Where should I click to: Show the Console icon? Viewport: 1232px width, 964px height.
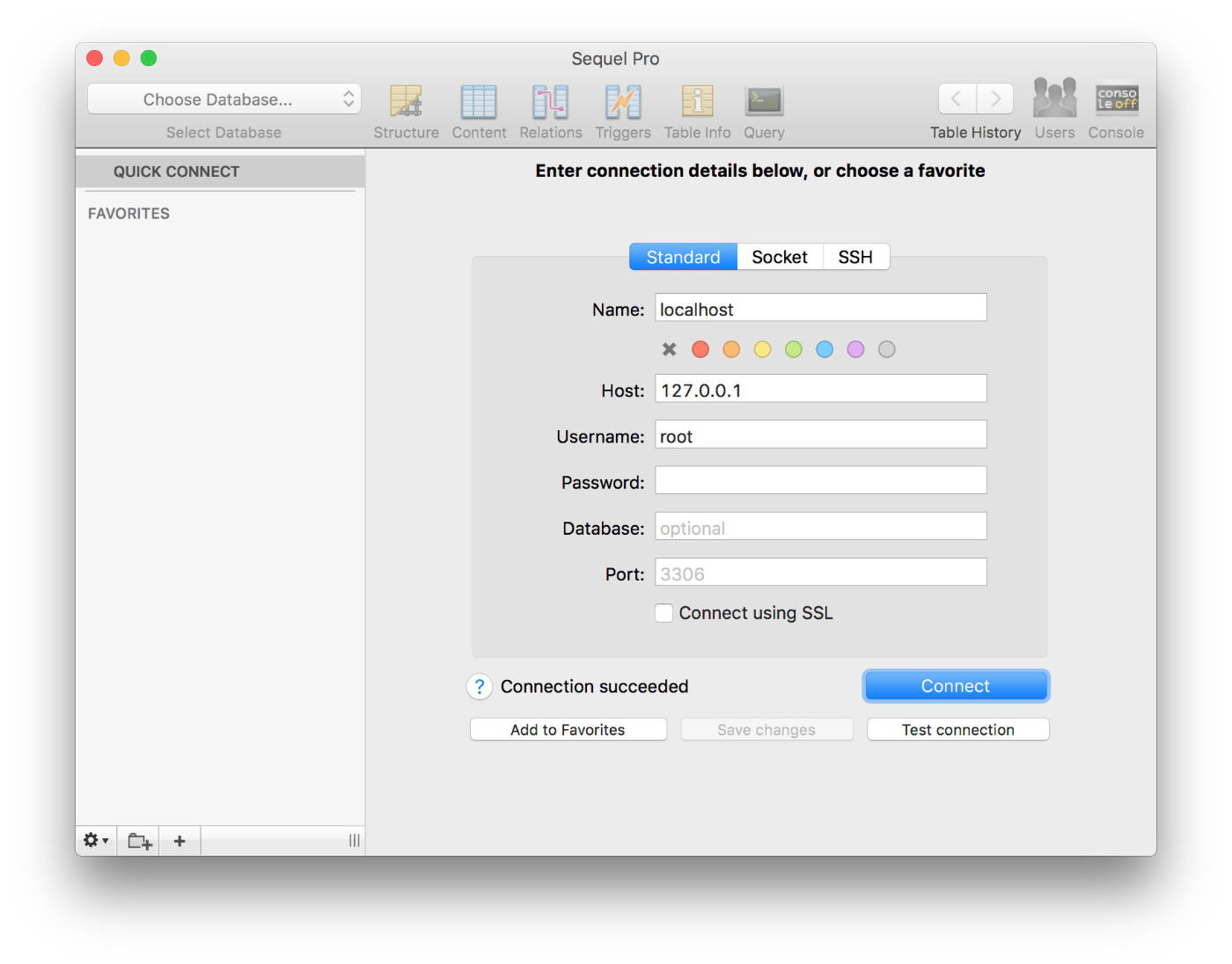pyautogui.click(x=1116, y=99)
